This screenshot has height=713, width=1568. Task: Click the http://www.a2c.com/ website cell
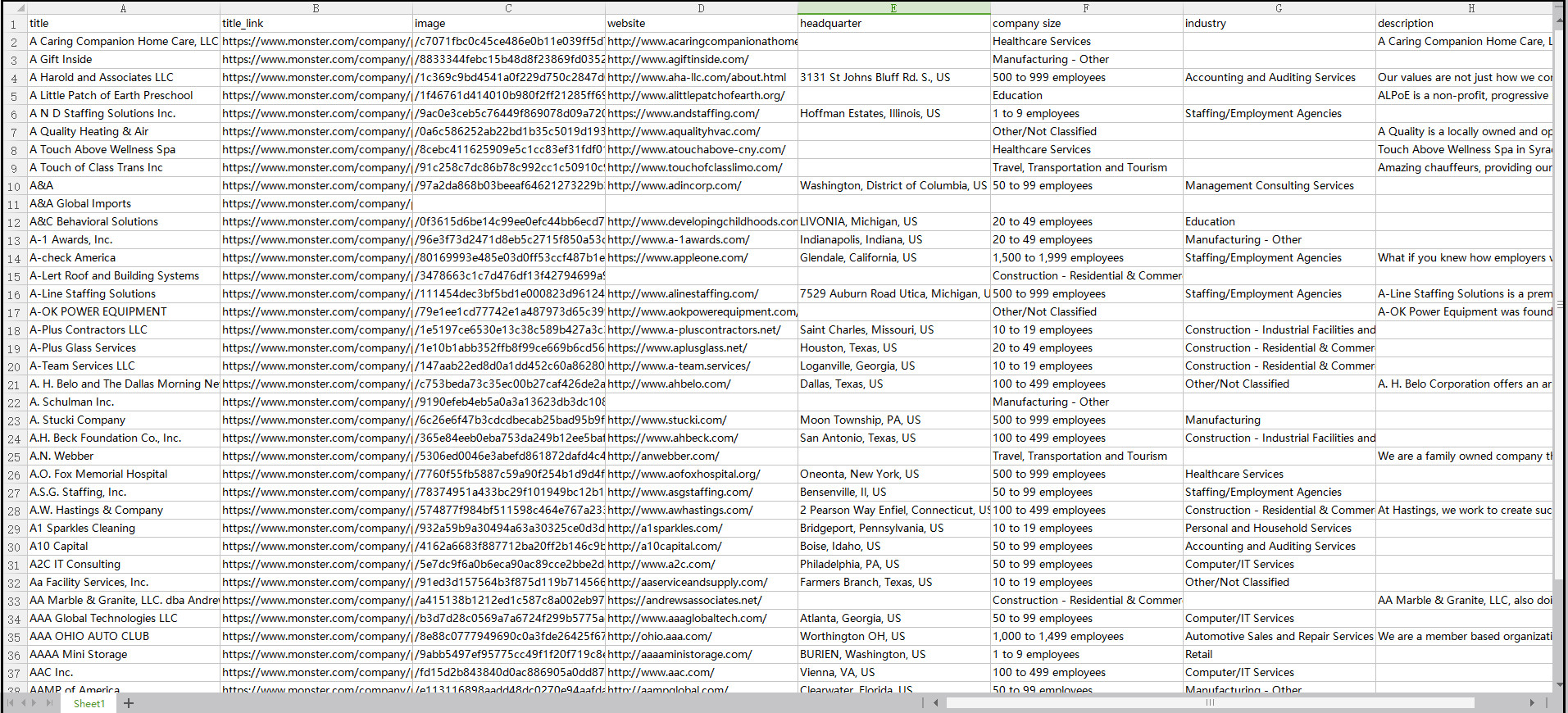[x=701, y=565]
